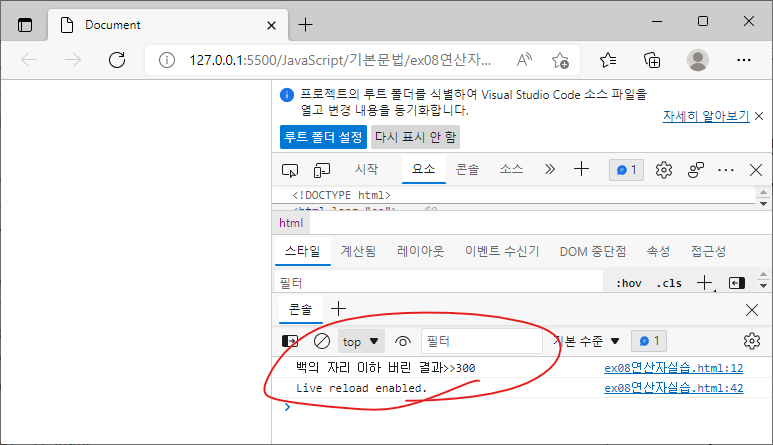Open the DOM 중단점 pane tab

click(x=593, y=251)
